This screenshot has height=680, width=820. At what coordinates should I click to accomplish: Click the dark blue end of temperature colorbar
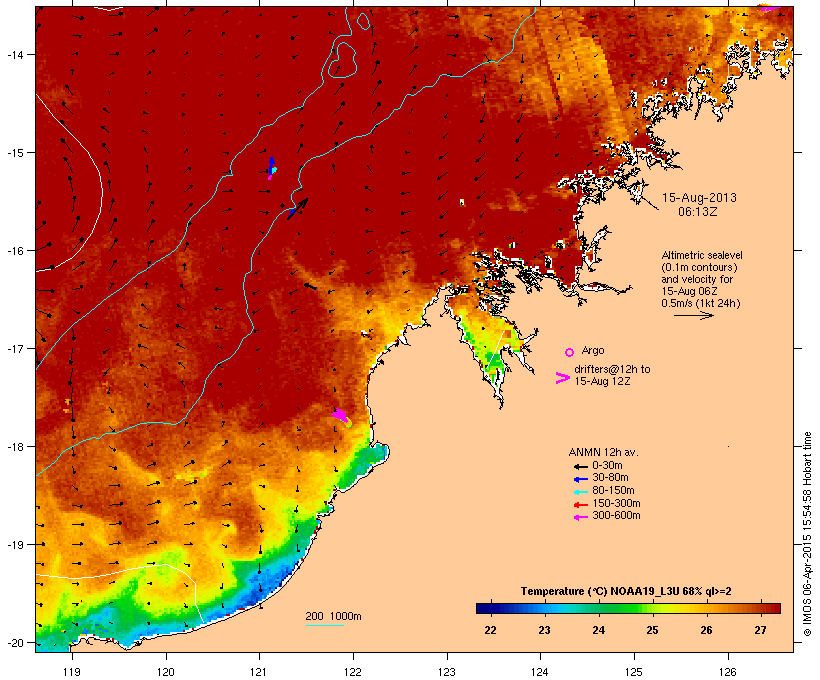point(484,608)
